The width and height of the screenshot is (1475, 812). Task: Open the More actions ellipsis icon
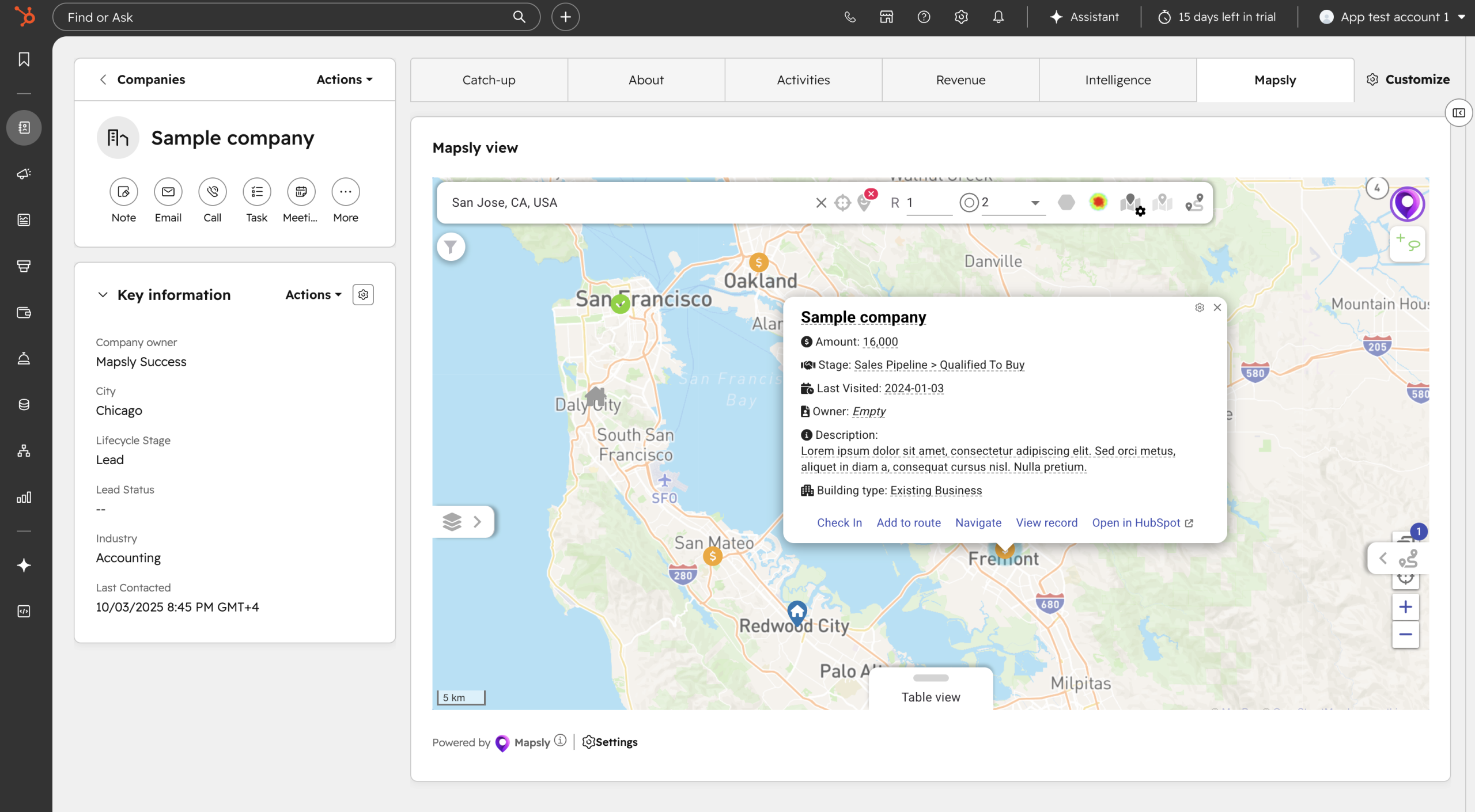346,192
